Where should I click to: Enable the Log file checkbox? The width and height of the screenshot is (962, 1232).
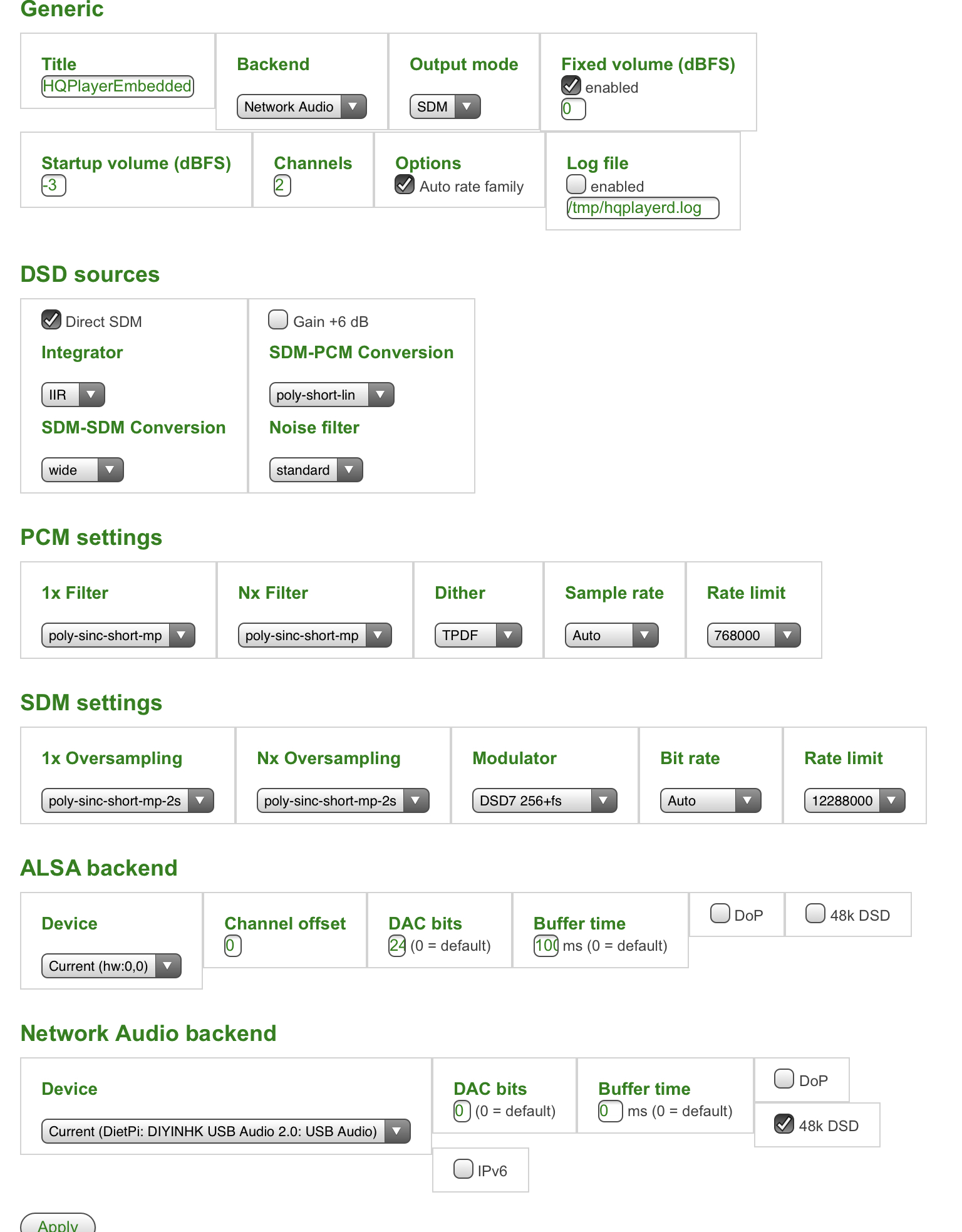click(576, 184)
